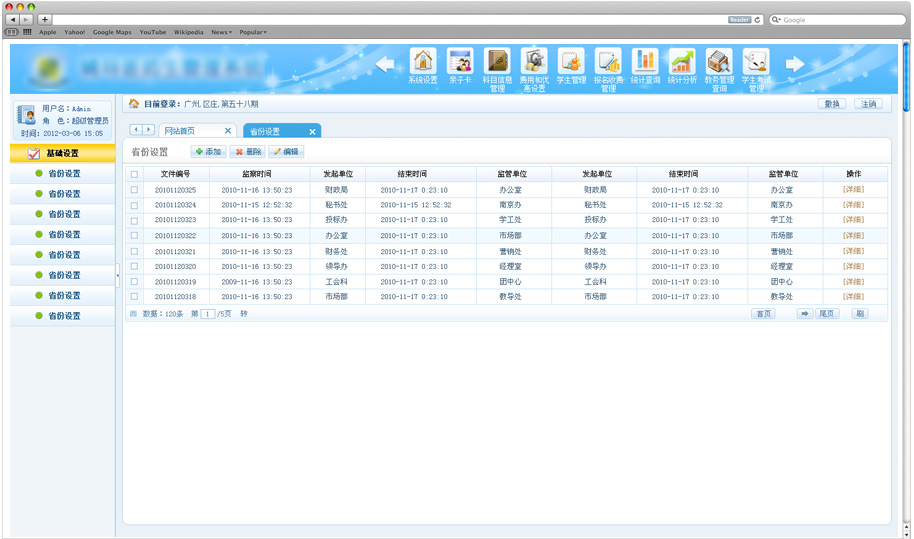Click the page number input field

(208, 314)
